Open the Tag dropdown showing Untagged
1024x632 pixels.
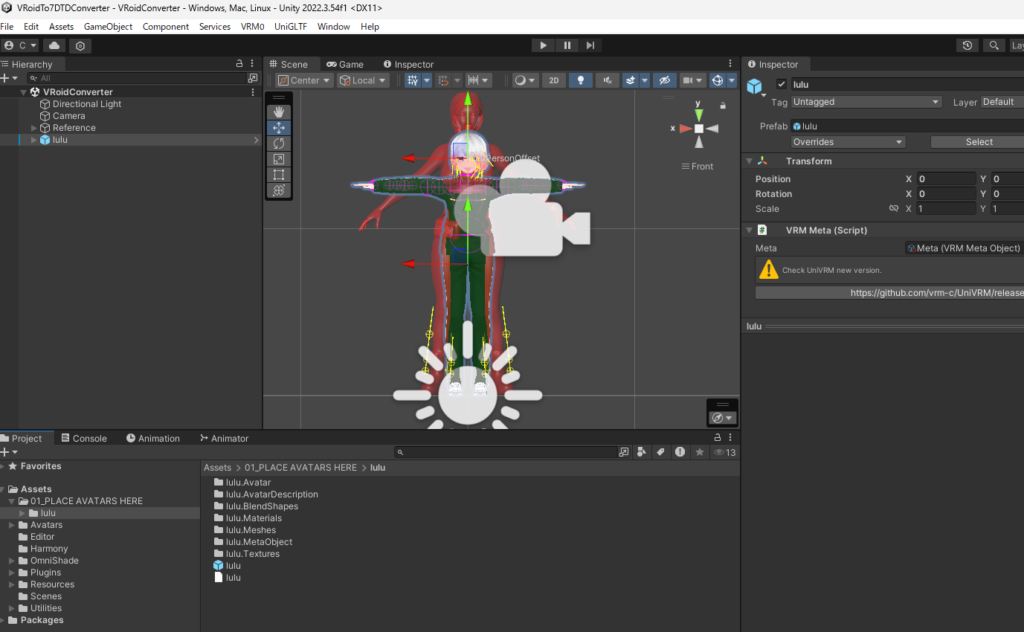point(866,102)
